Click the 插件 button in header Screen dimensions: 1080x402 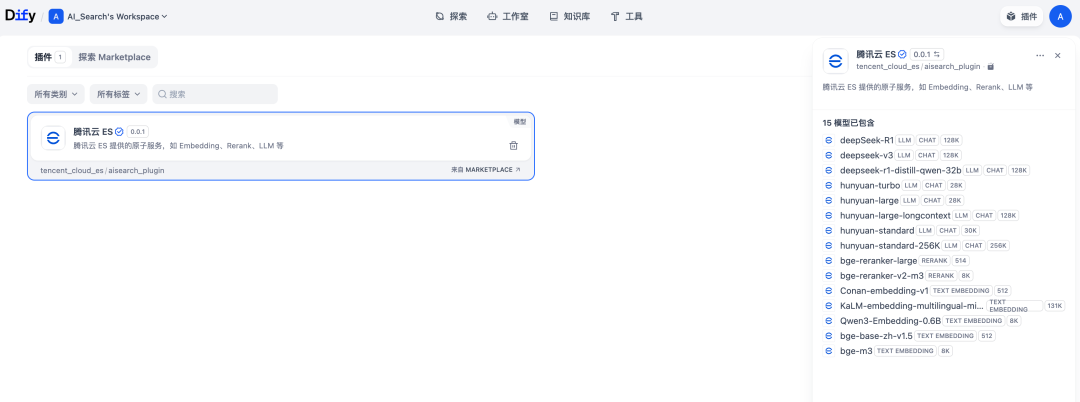pos(1021,17)
